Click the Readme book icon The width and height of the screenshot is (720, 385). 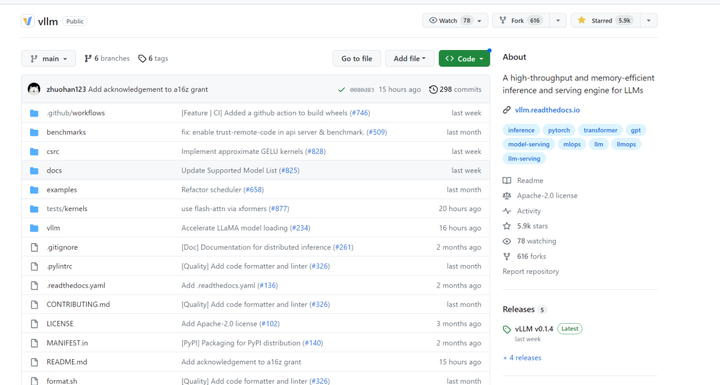(506, 181)
